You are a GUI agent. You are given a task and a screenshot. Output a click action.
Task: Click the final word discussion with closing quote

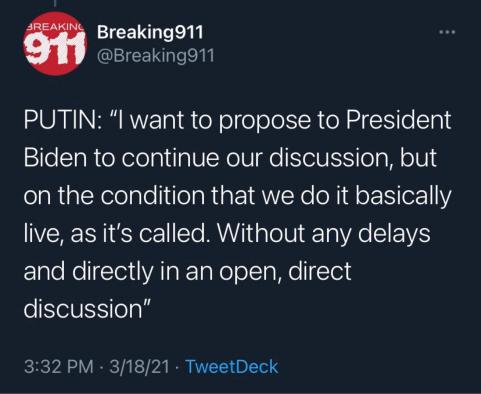point(88,309)
